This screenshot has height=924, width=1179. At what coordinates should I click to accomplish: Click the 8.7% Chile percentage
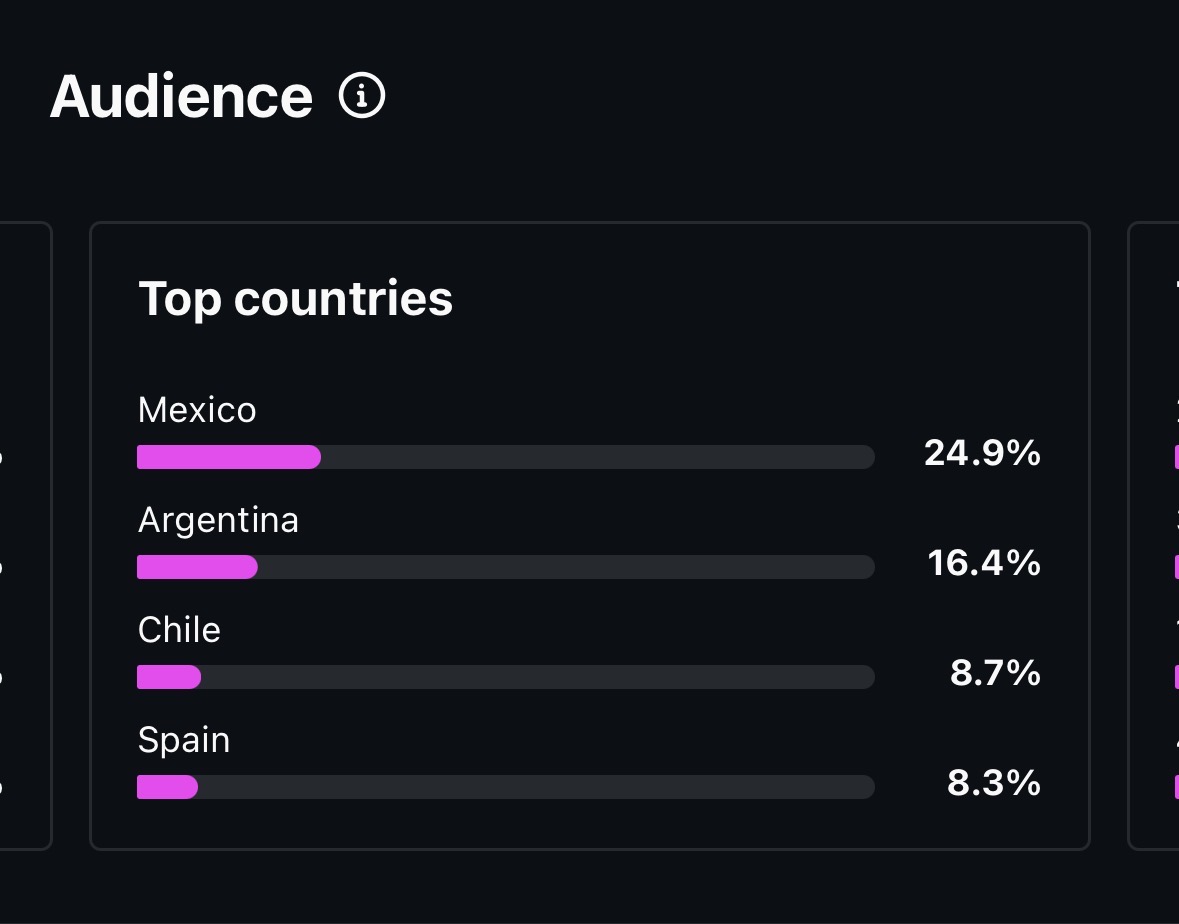coord(995,673)
